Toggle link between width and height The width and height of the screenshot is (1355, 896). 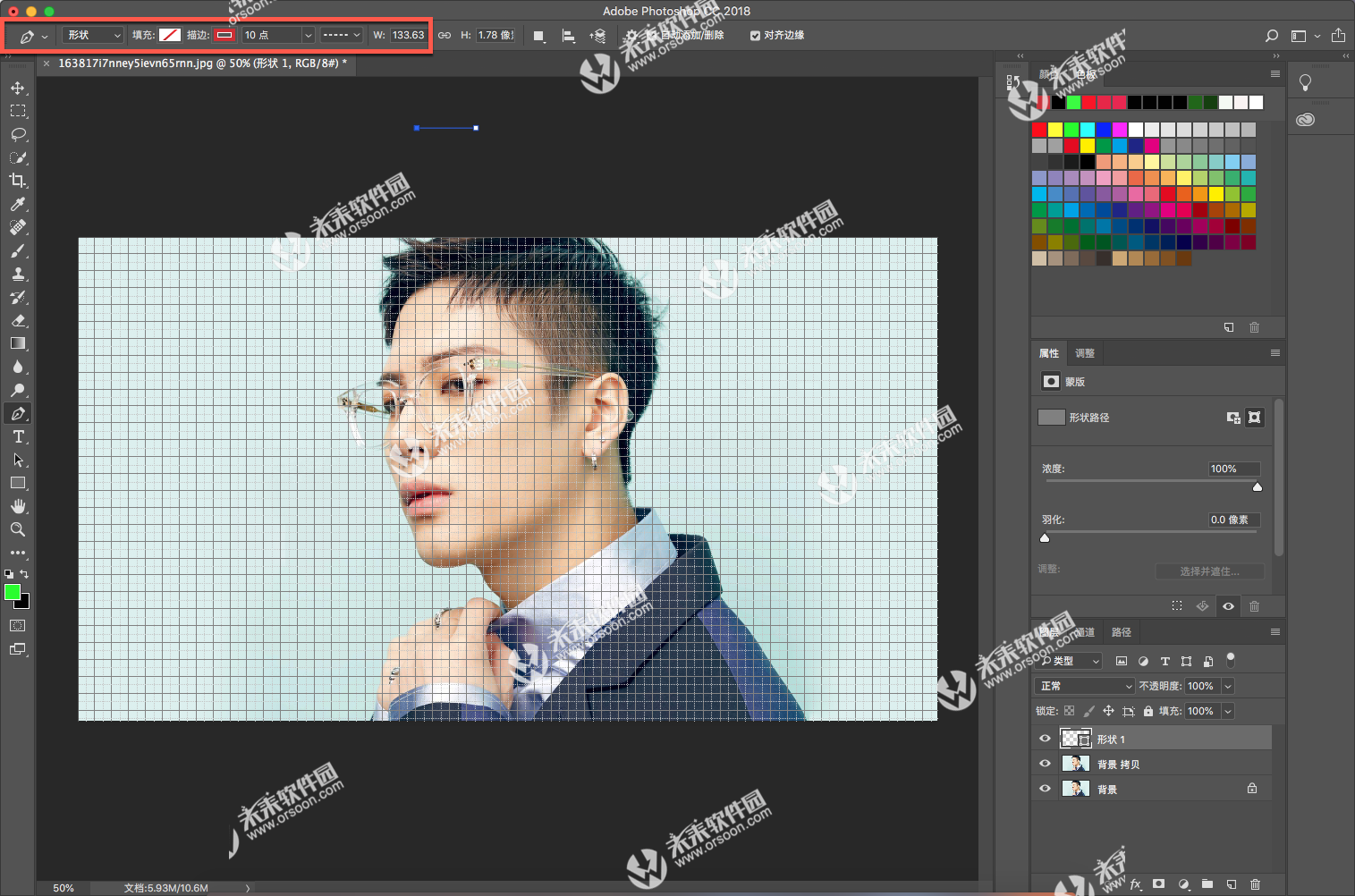(445, 36)
